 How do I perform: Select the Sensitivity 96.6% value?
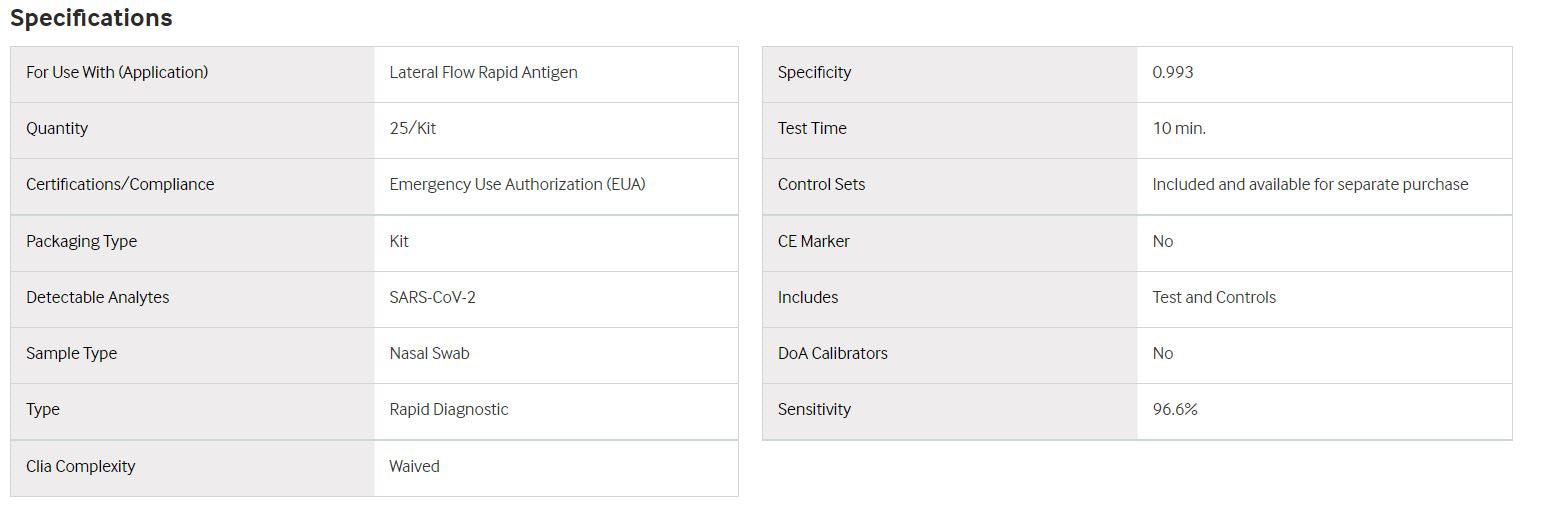(x=1175, y=409)
